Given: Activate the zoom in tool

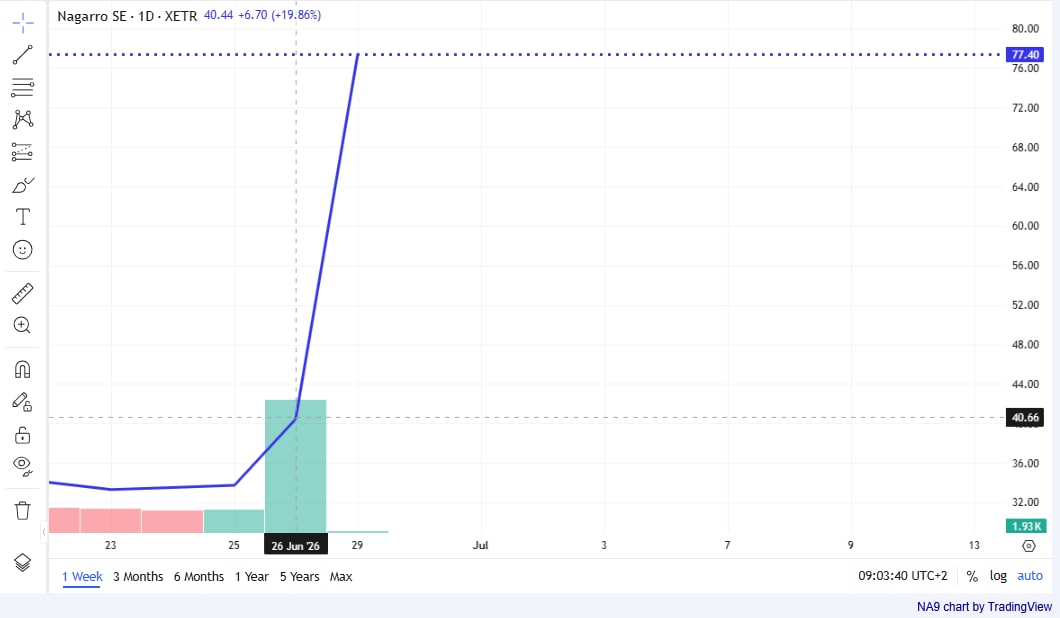Looking at the screenshot, I should pos(22,326).
